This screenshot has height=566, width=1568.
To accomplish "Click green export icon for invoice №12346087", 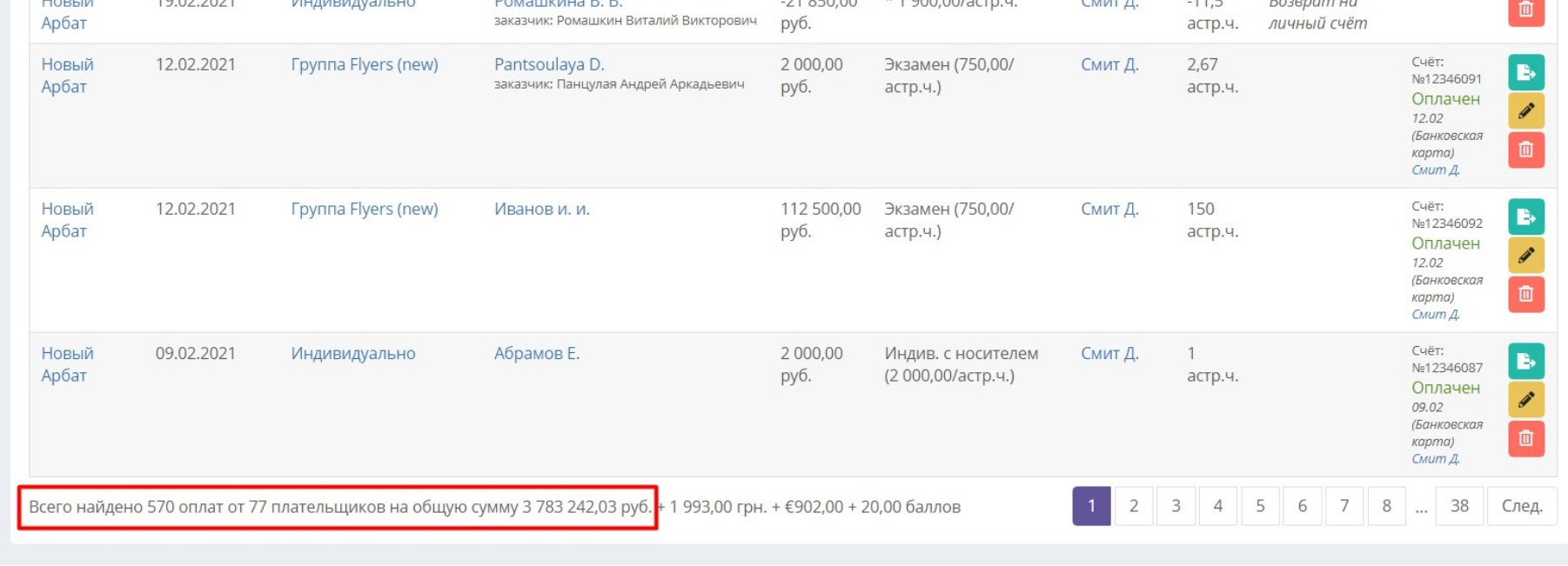I will coord(1526,361).
